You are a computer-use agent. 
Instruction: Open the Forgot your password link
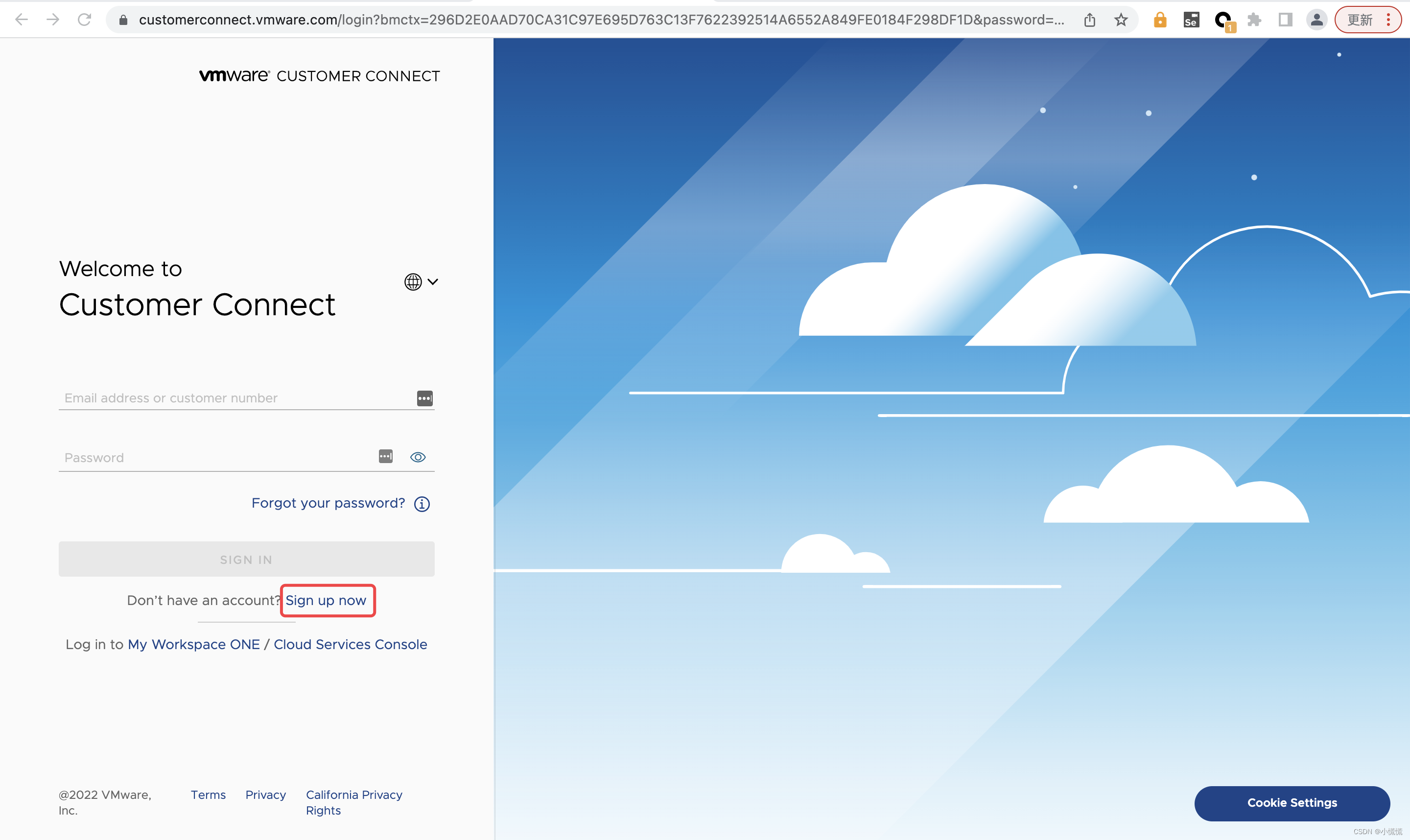(329, 503)
